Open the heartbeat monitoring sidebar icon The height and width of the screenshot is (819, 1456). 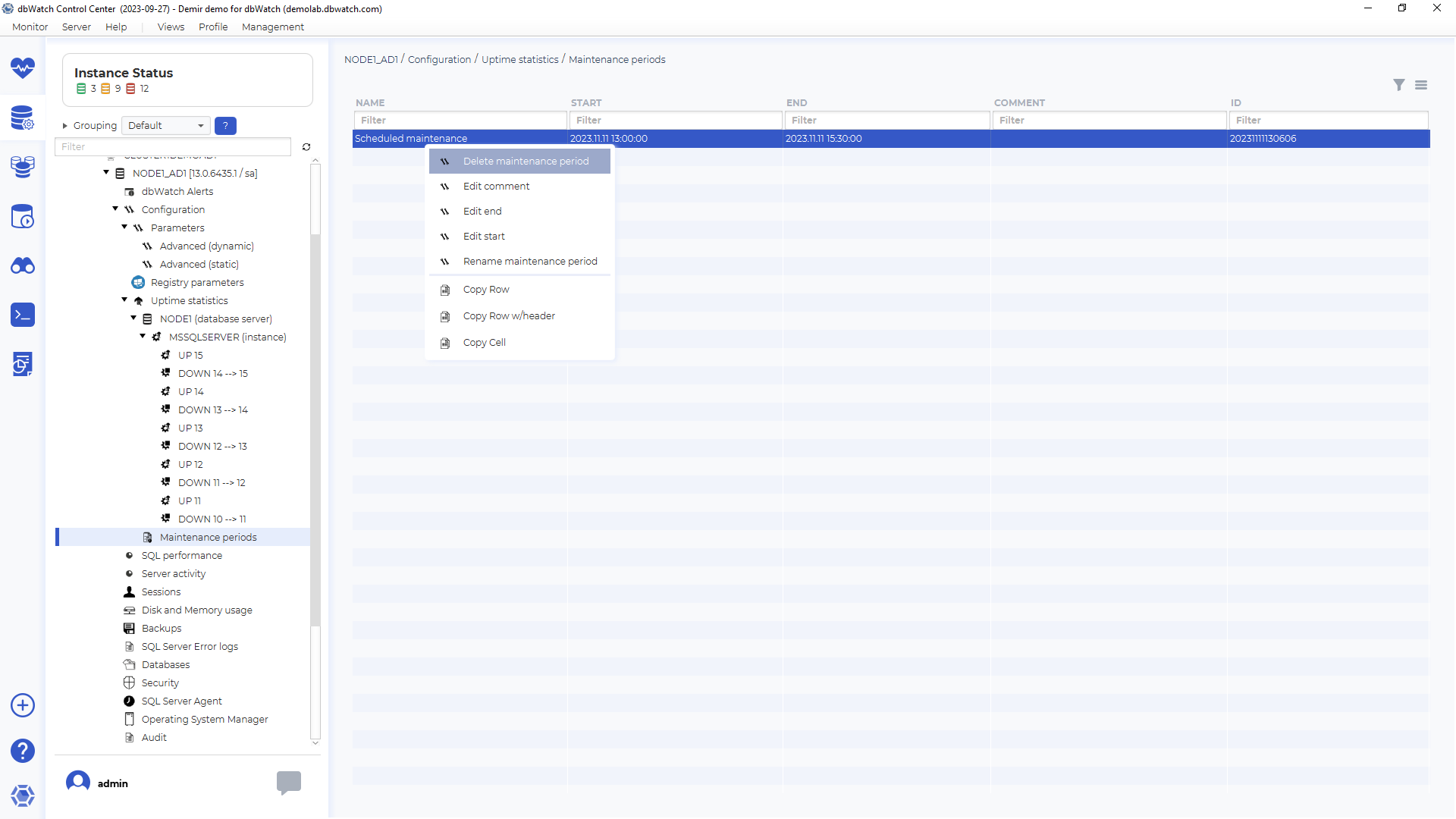click(x=23, y=68)
